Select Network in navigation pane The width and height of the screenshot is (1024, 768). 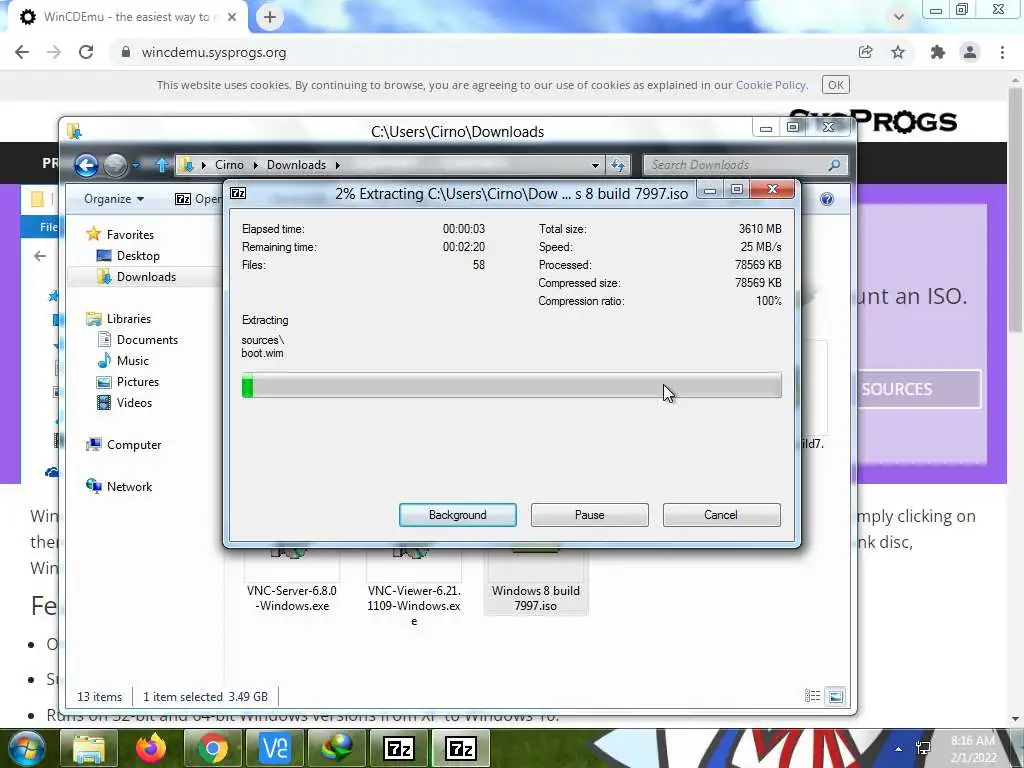click(x=129, y=487)
